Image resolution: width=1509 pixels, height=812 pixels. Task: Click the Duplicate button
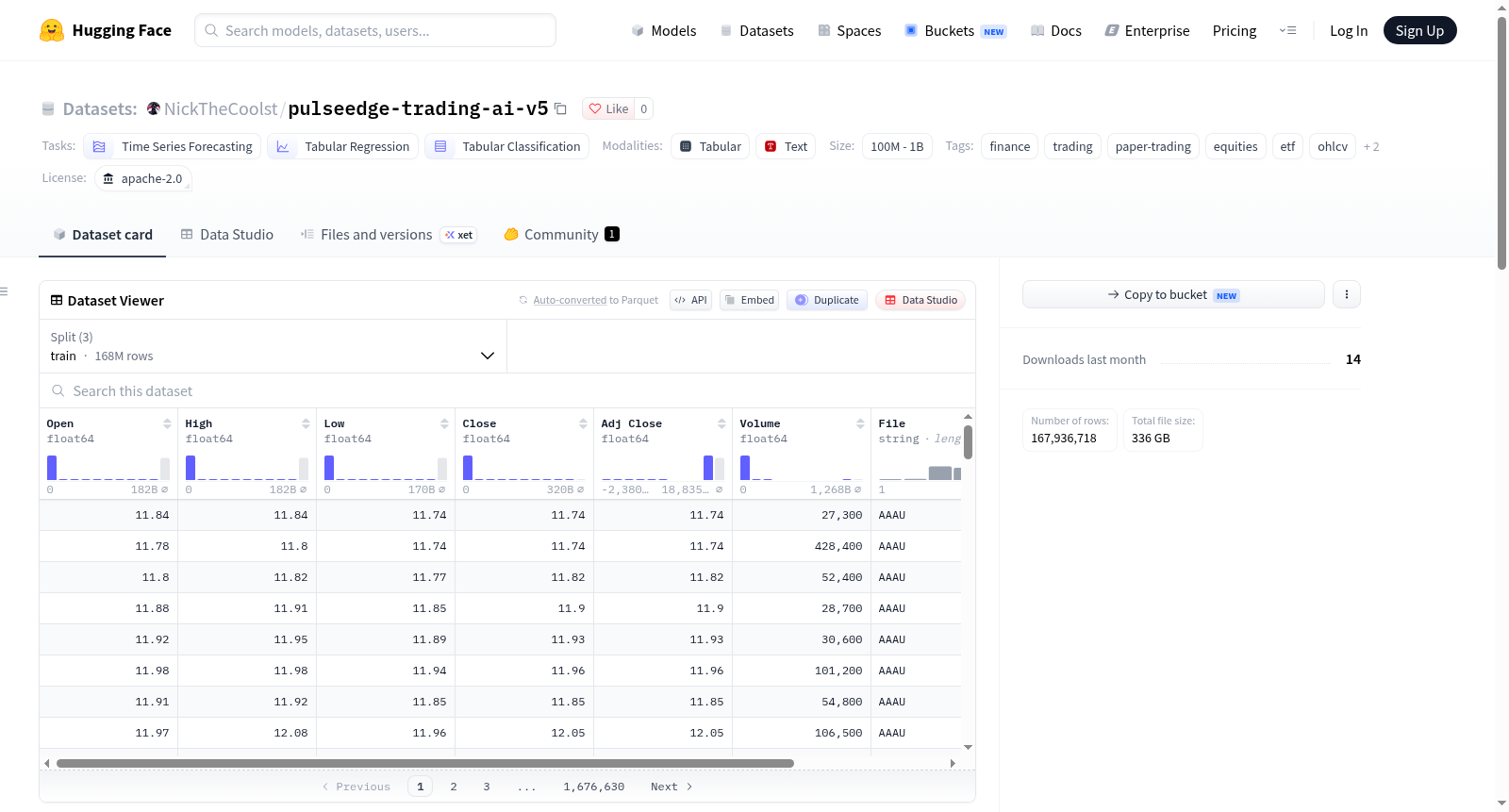827,300
